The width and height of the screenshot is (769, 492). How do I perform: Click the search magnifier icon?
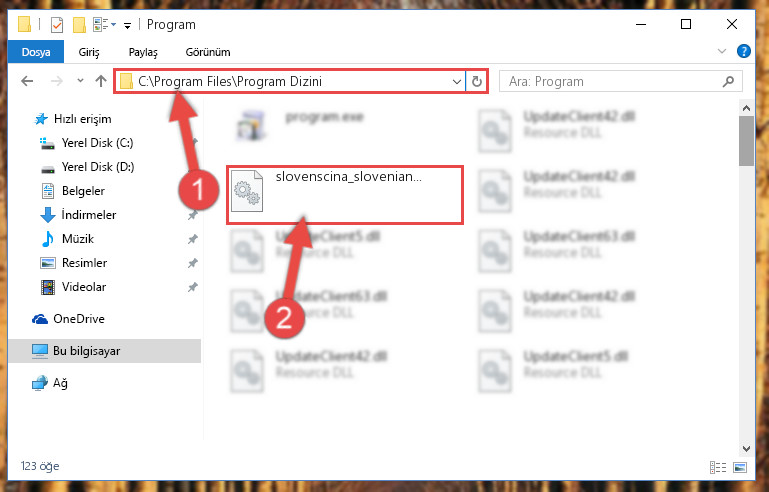728,81
